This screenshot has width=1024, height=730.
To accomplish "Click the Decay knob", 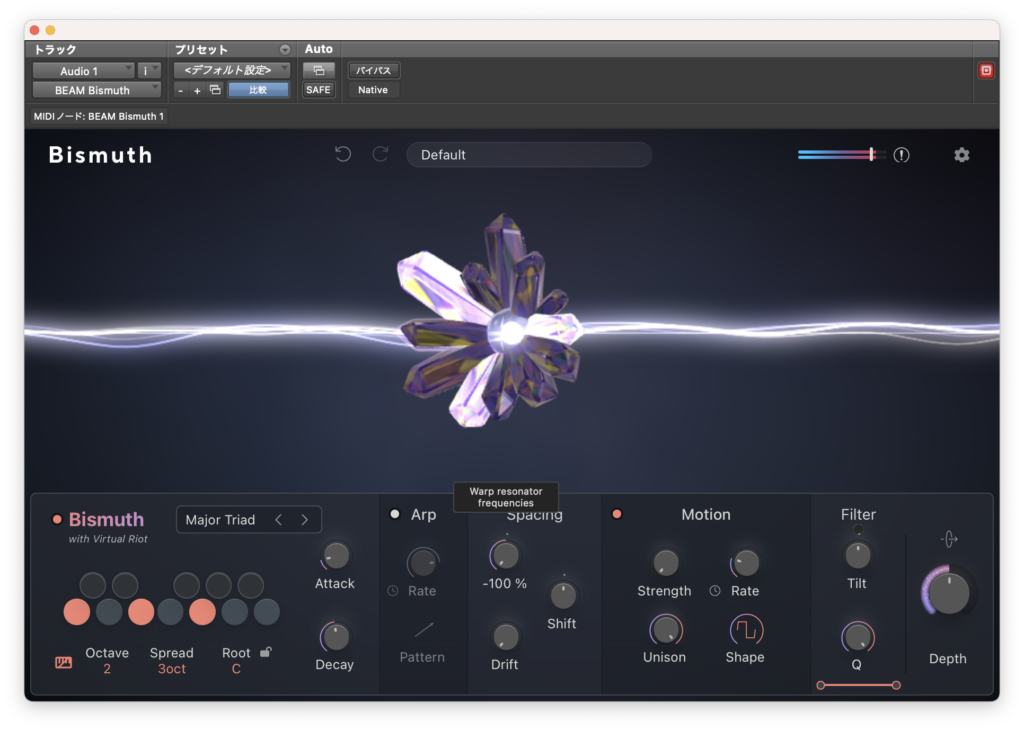I will [x=335, y=637].
